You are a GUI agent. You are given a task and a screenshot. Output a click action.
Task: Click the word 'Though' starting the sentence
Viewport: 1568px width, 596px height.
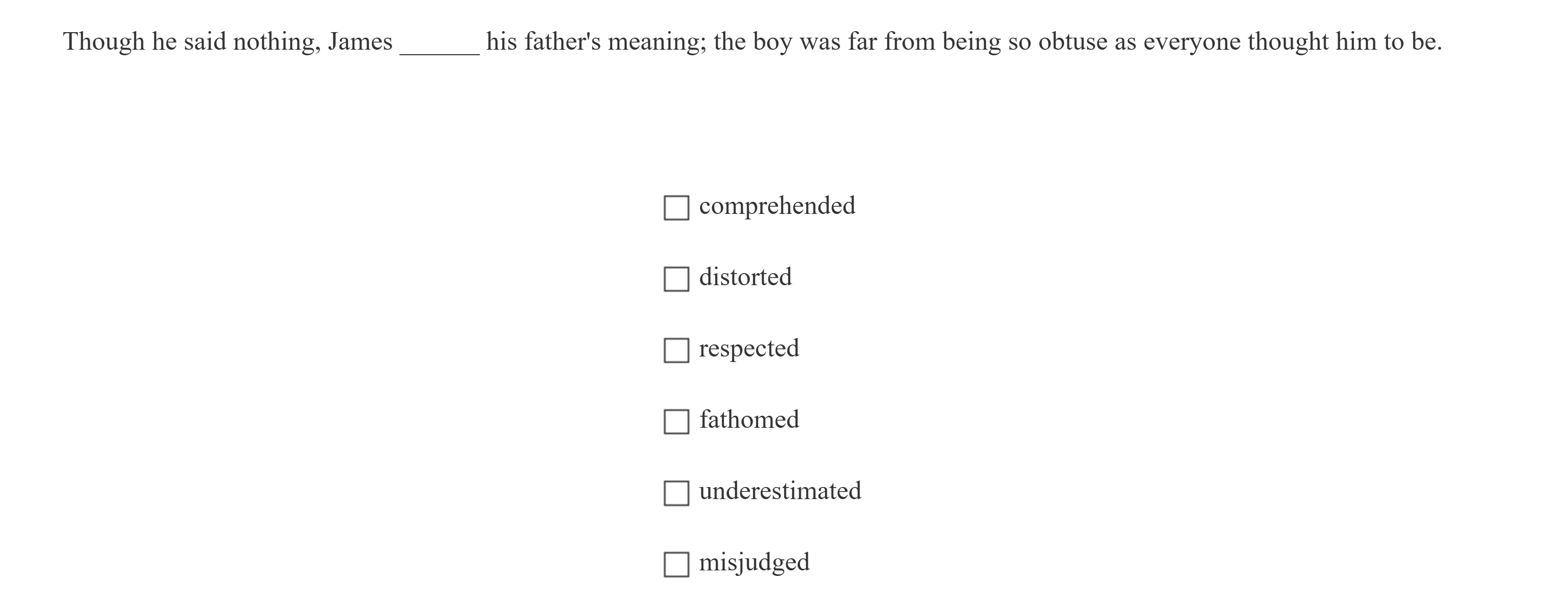103,42
